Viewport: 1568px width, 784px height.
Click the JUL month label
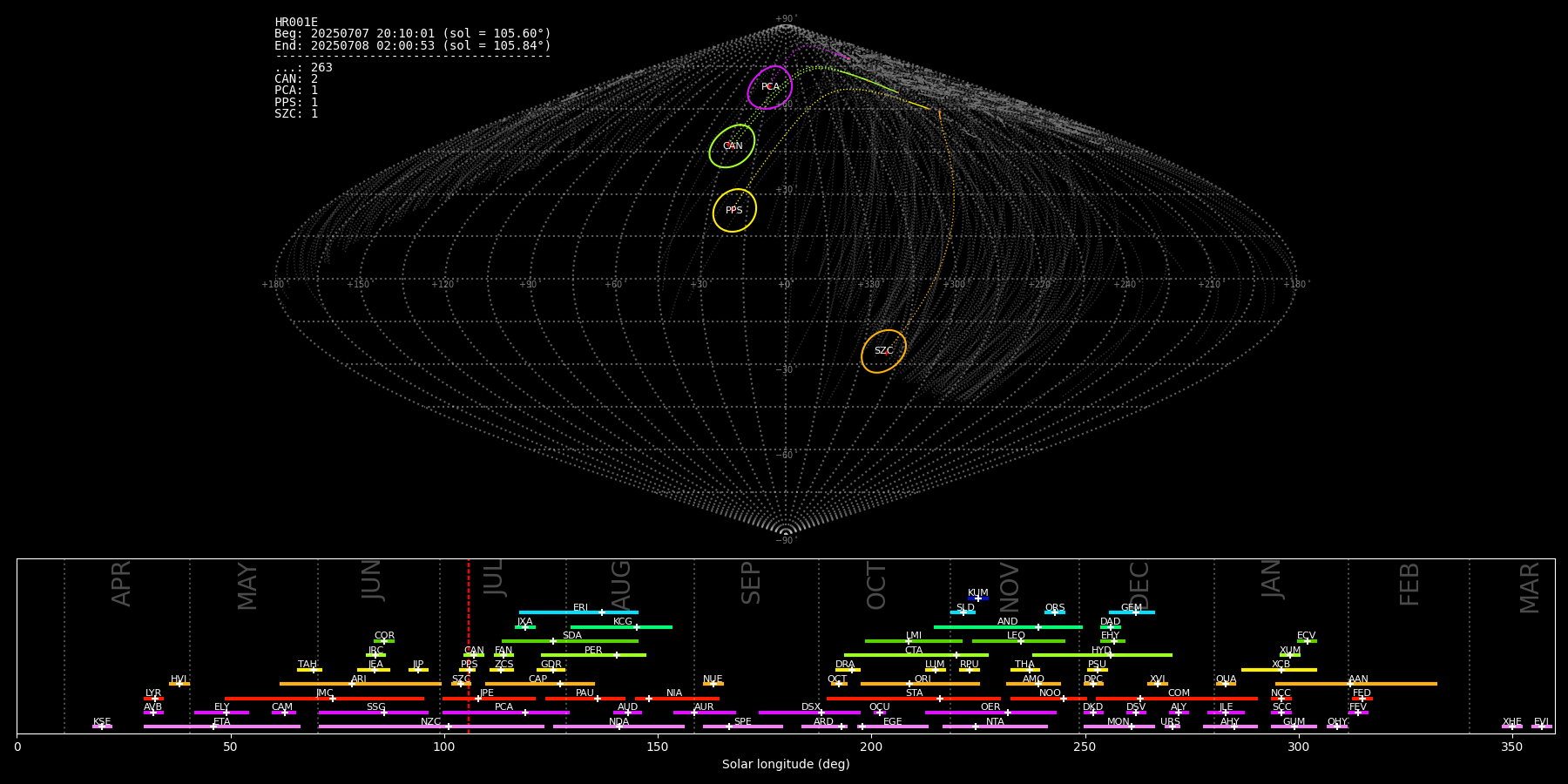tap(493, 577)
